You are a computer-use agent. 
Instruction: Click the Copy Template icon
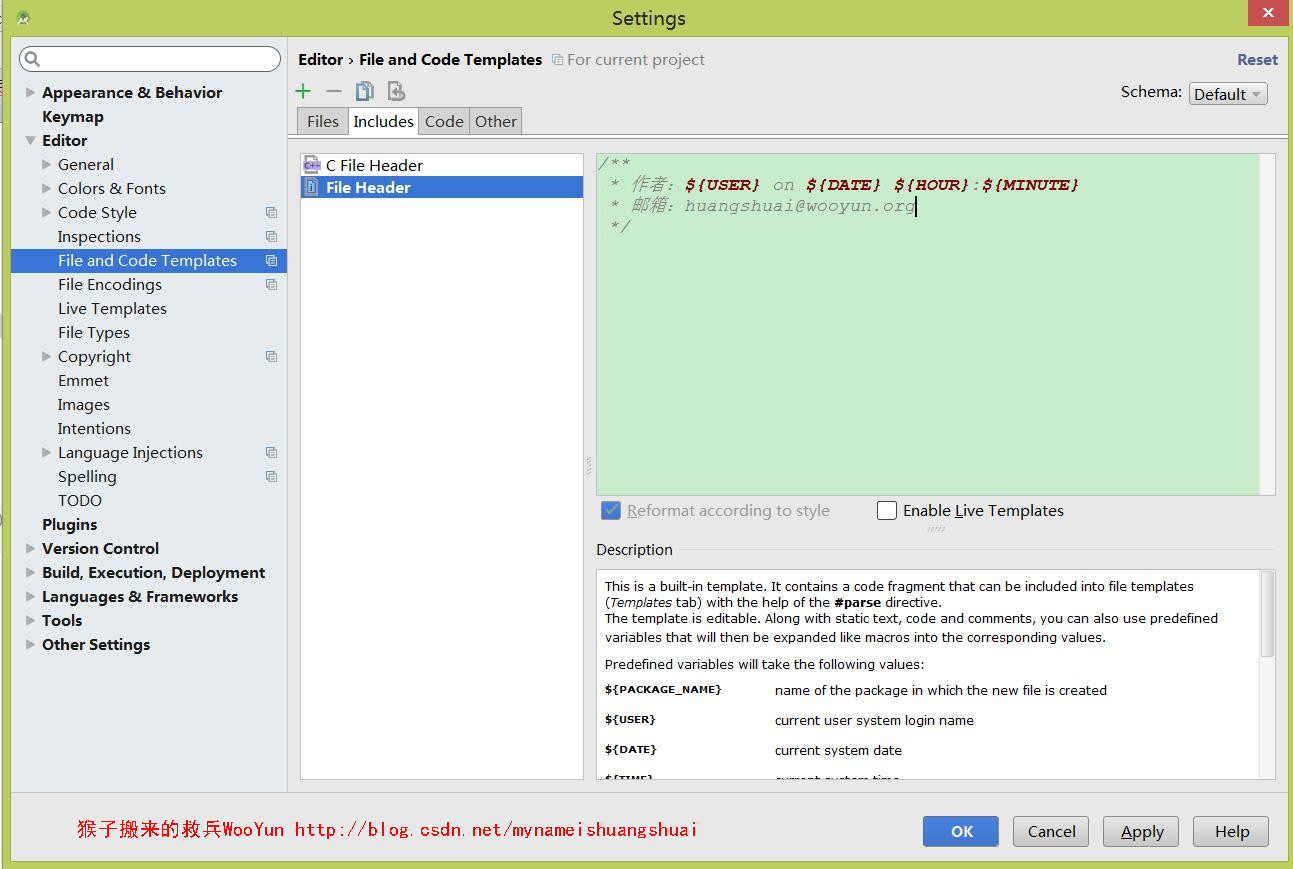click(365, 91)
